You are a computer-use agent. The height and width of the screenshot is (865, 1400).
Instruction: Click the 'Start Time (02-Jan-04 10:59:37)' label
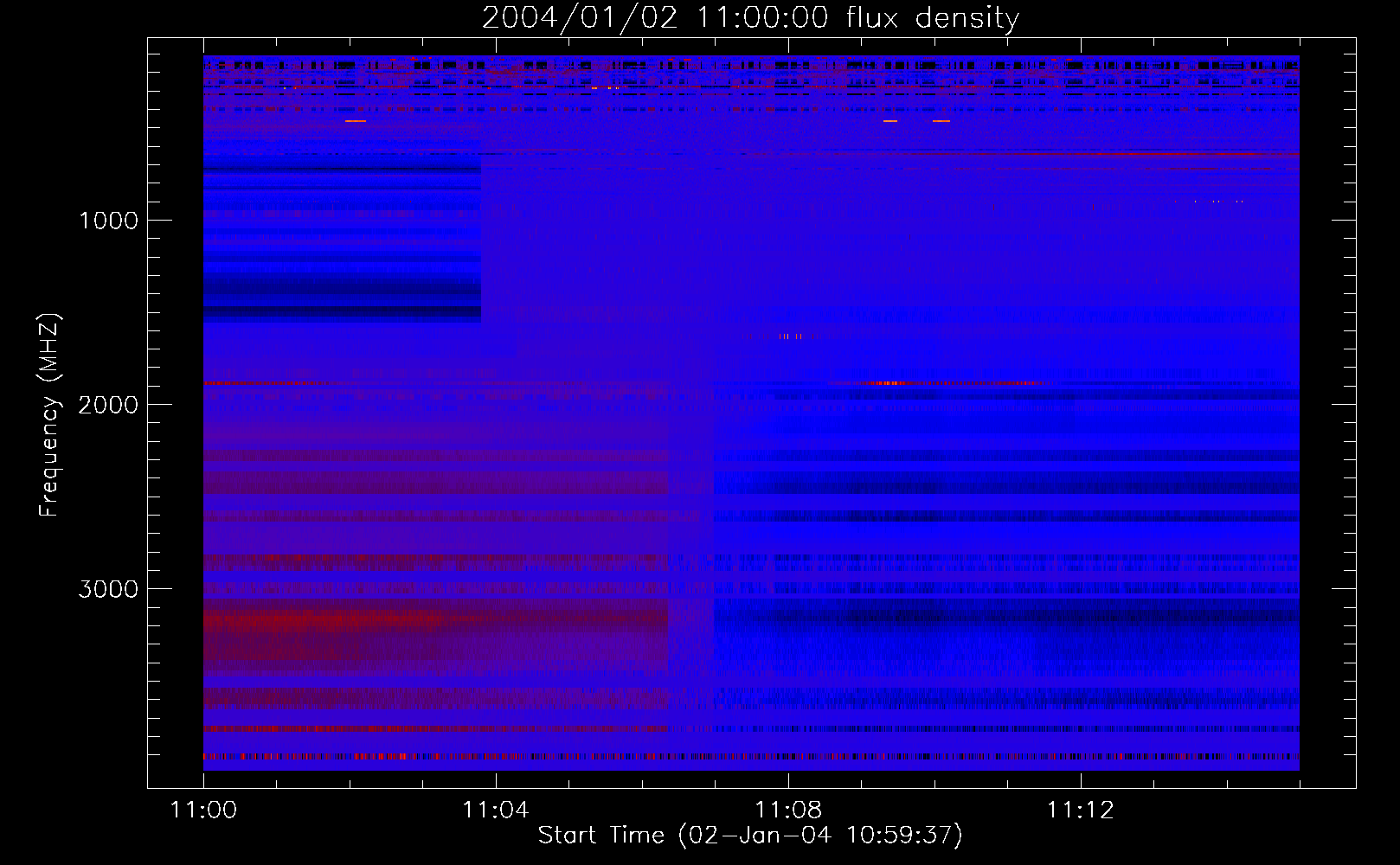(750, 836)
